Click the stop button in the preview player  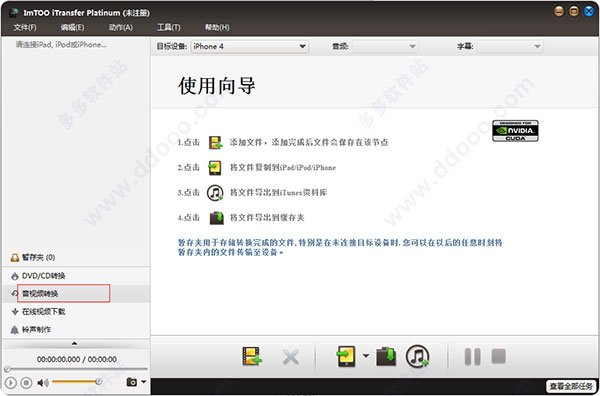pos(26,382)
